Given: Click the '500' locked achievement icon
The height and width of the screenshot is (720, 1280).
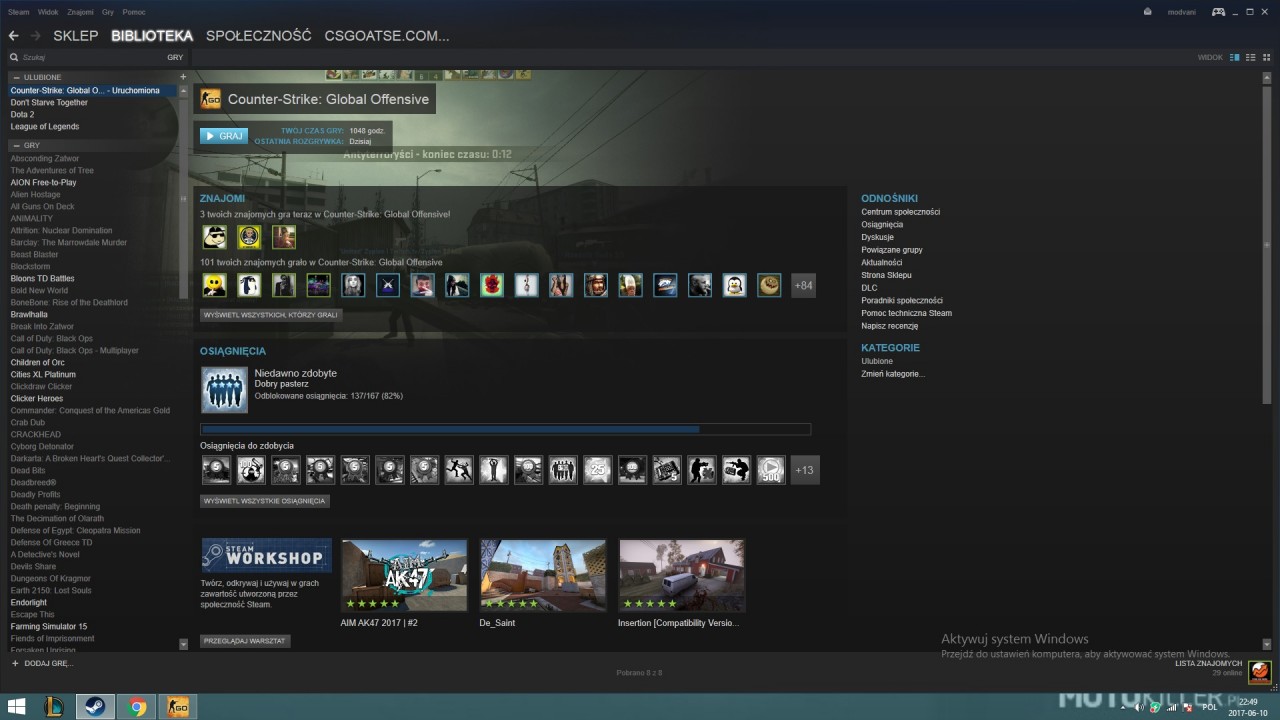Looking at the screenshot, I should (x=770, y=470).
